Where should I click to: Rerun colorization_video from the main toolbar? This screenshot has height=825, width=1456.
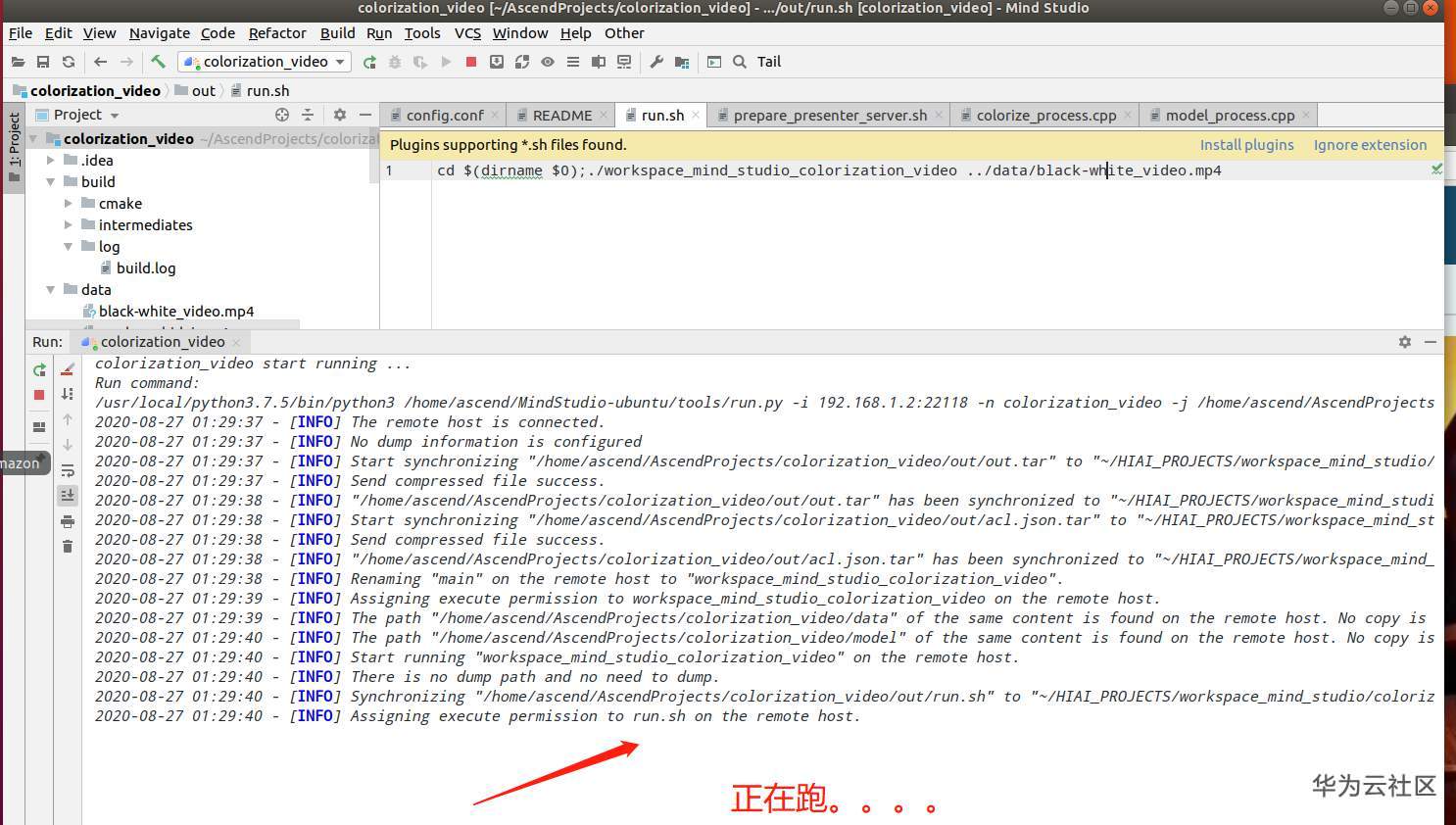pos(369,62)
